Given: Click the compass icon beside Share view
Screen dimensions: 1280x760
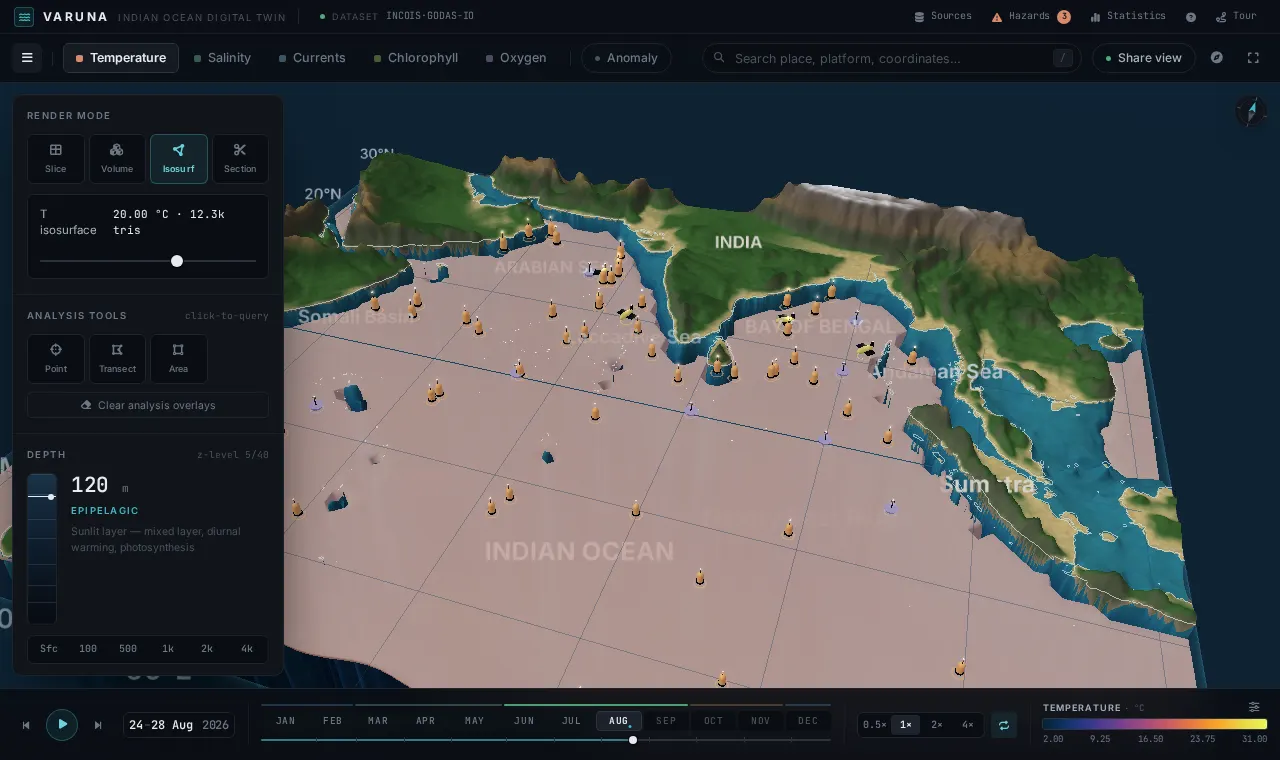Looking at the screenshot, I should click(1217, 58).
